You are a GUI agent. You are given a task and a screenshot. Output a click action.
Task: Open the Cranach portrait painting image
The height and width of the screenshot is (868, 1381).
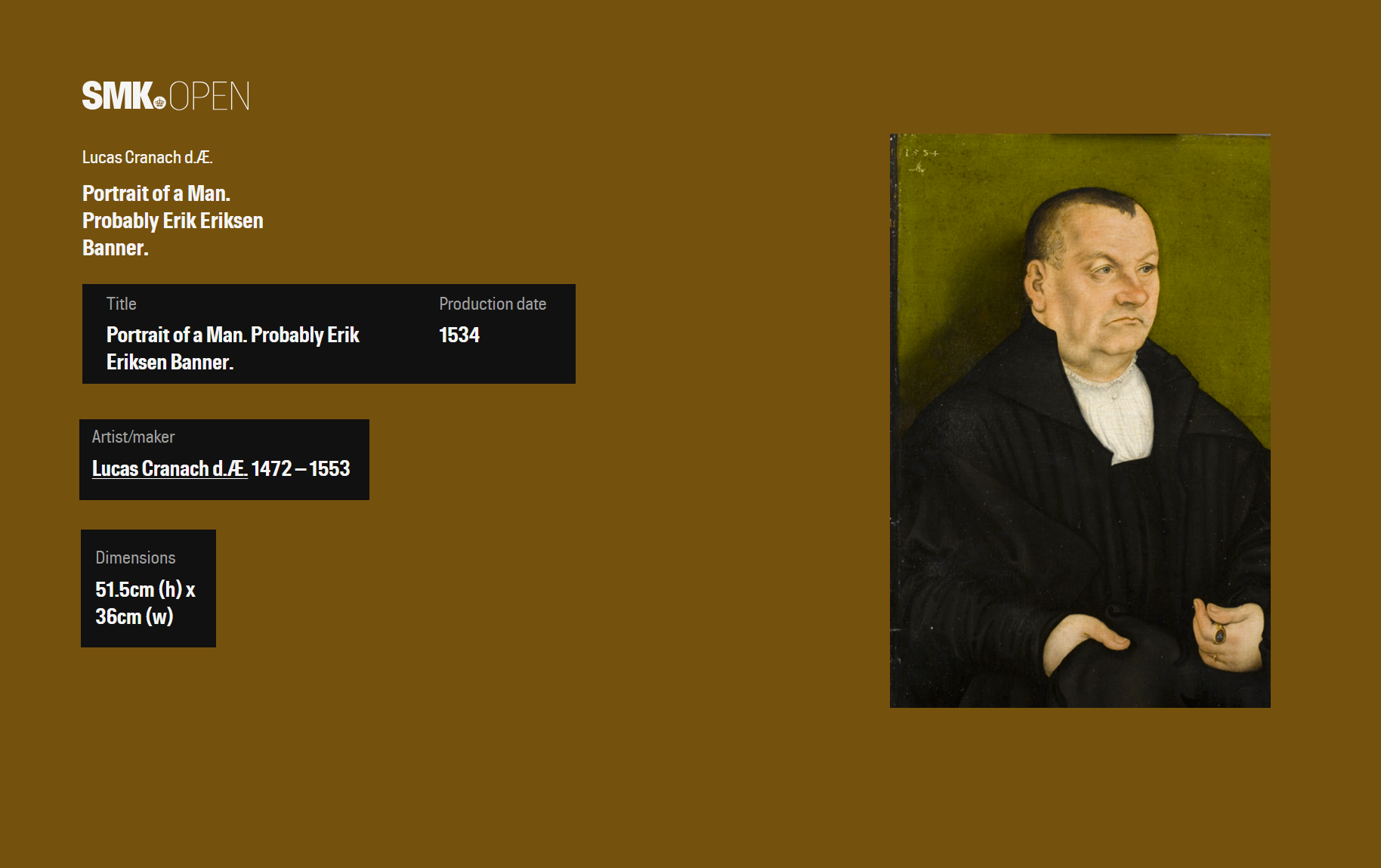coord(1080,421)
